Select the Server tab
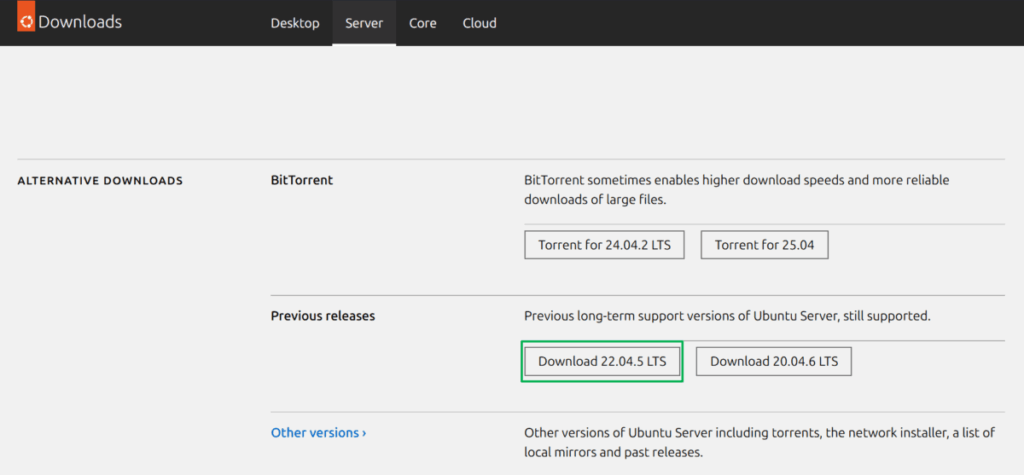The image size is (1024, 475). tap(364, 23)
